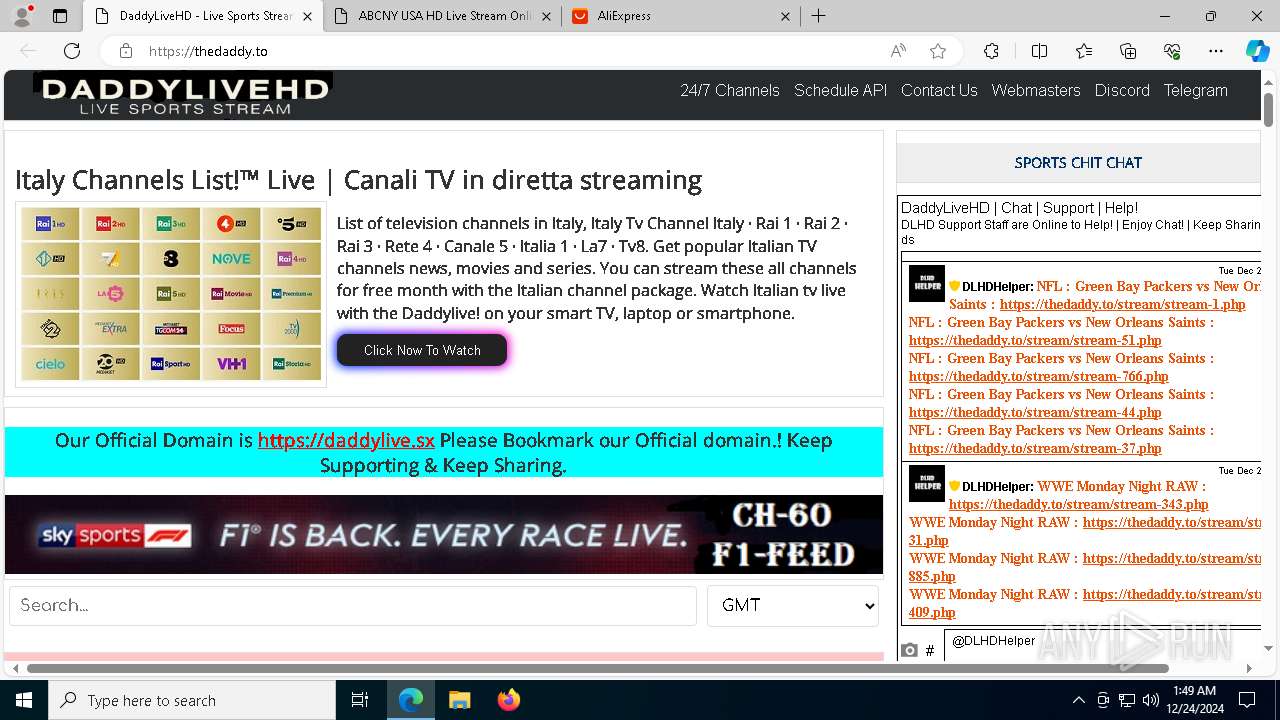The image size is (1280, 720).
Task: Click the SPORTS CHIT CHAT header
Action: [x=1078, y=162]
